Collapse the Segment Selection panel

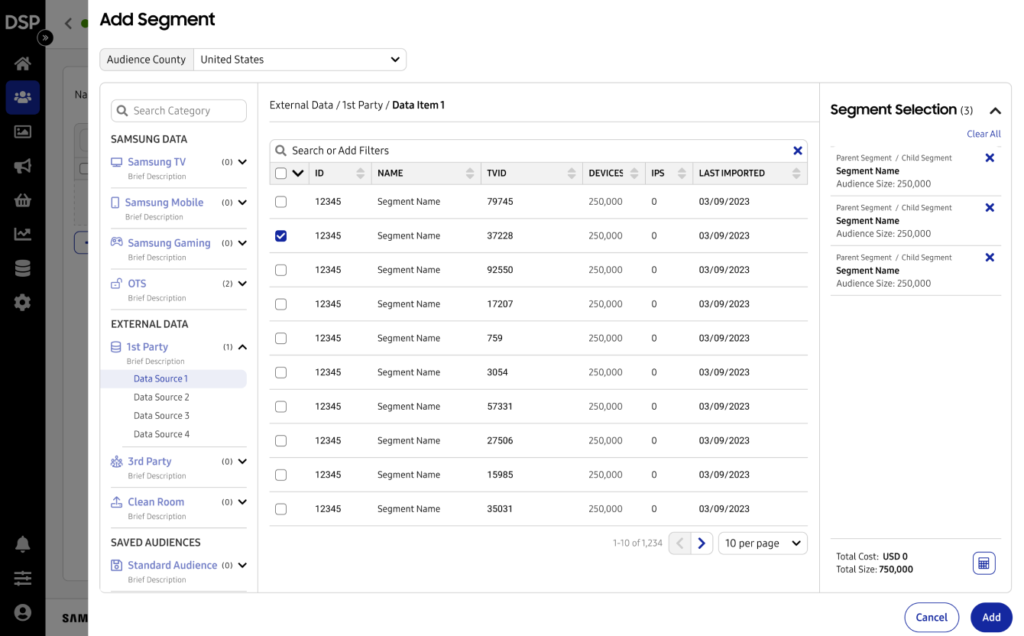995,111
